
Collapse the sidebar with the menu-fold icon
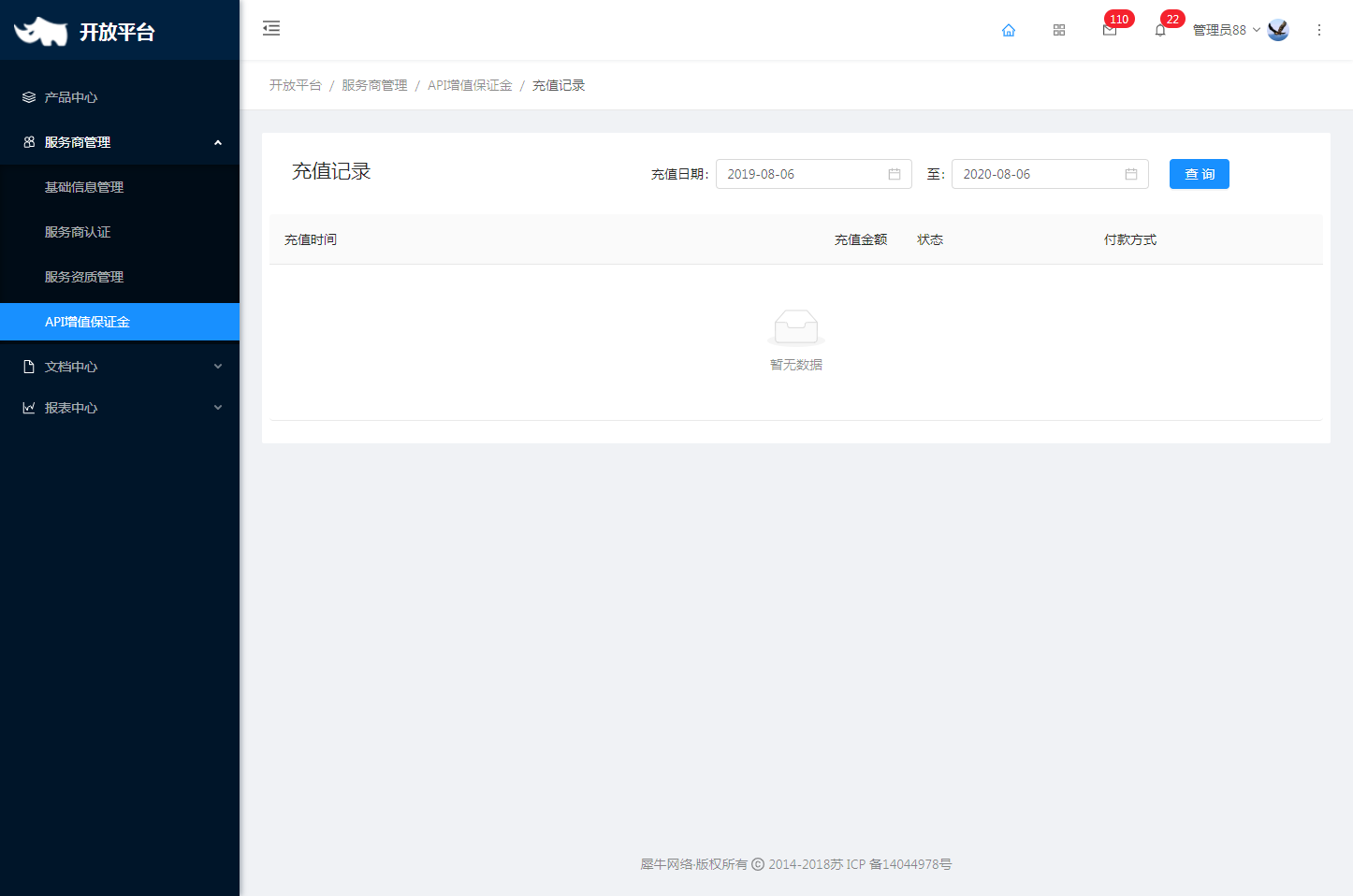(x=271, y=28)
